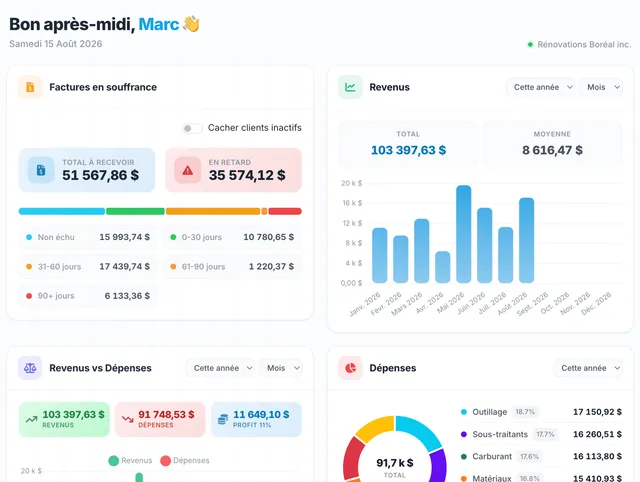The image size is (640, 482).
Task: Click the Août 2026 revenue bar
Action: click(527, 240)
